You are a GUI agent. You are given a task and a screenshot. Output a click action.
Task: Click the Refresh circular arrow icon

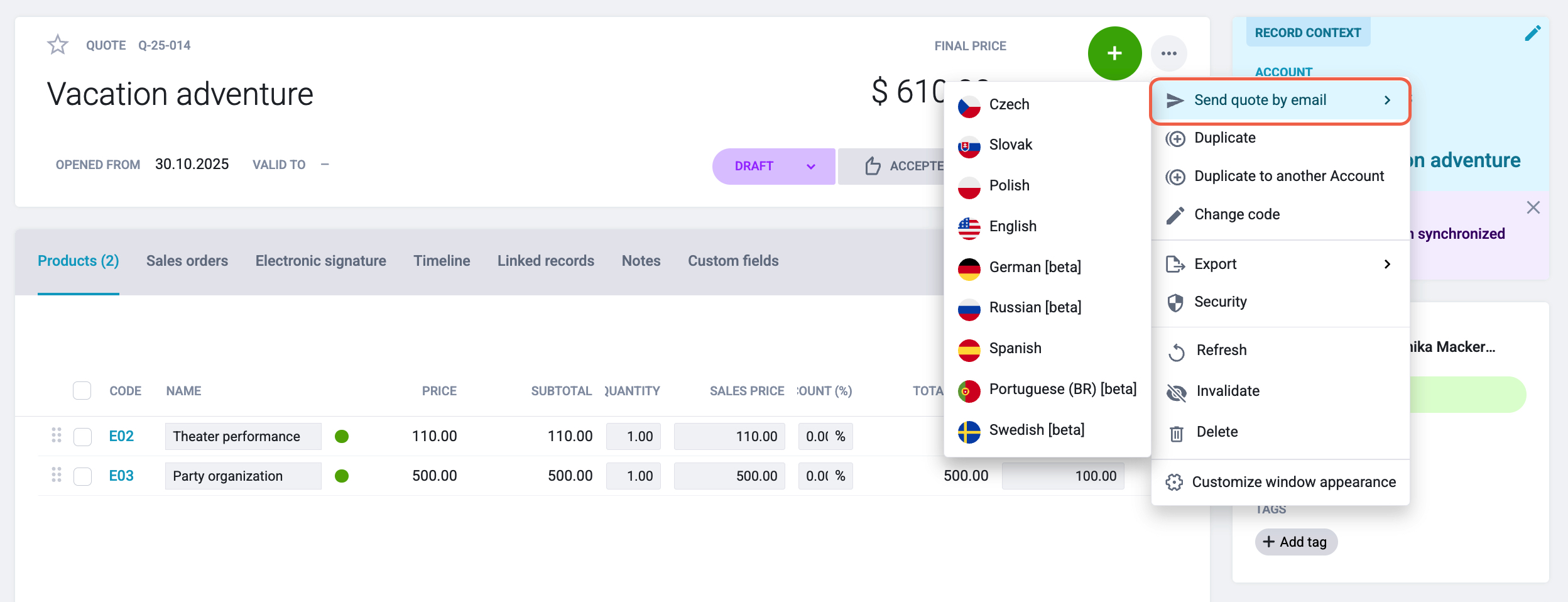(1176, 351)
